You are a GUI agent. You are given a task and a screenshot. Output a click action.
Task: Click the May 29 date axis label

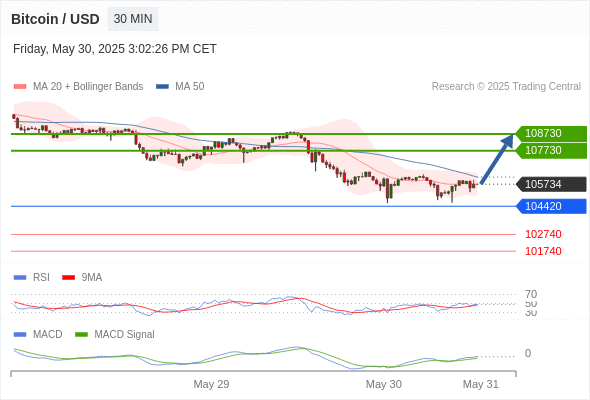211,384
